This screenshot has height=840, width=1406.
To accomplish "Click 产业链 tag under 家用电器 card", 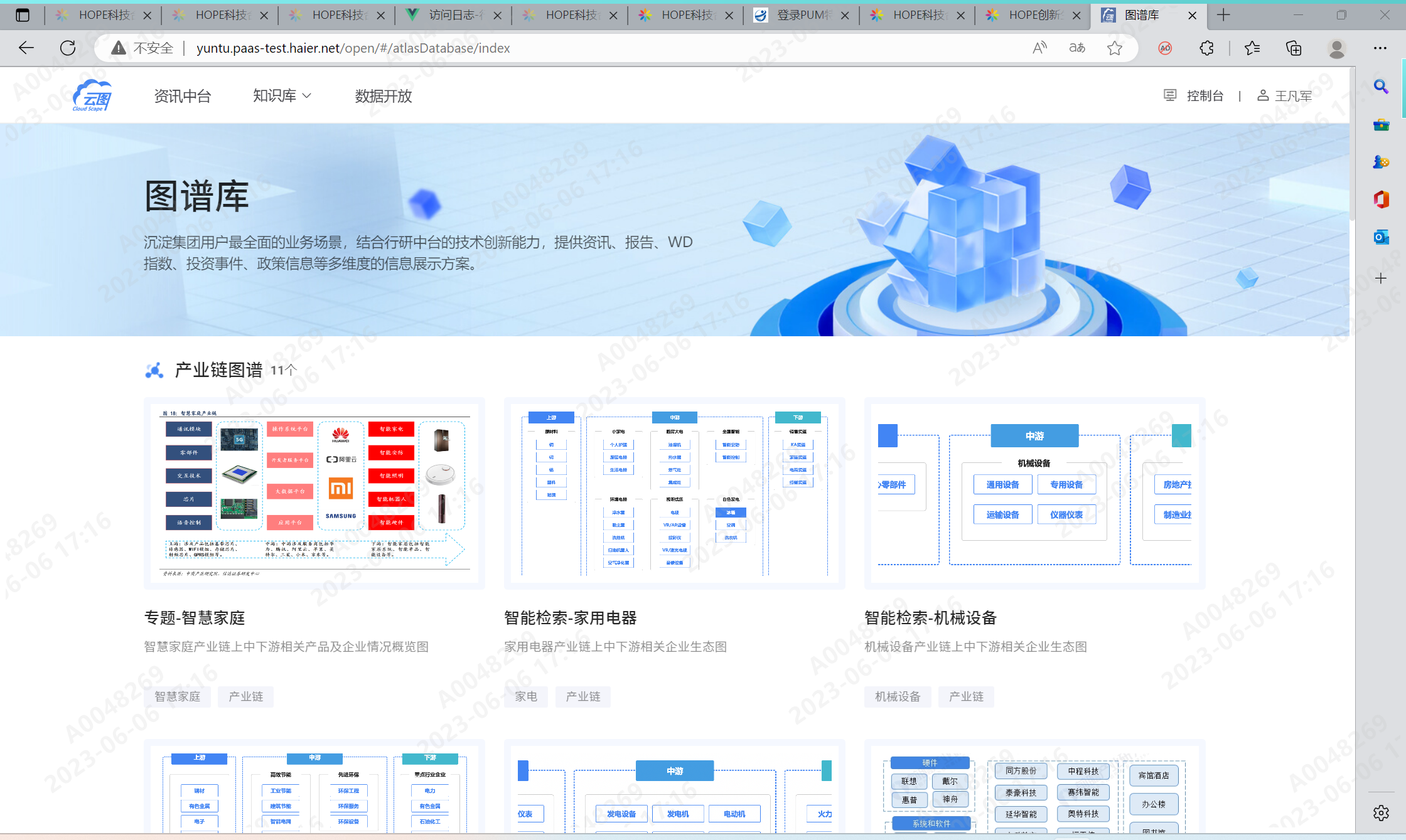I will point(583,696).
